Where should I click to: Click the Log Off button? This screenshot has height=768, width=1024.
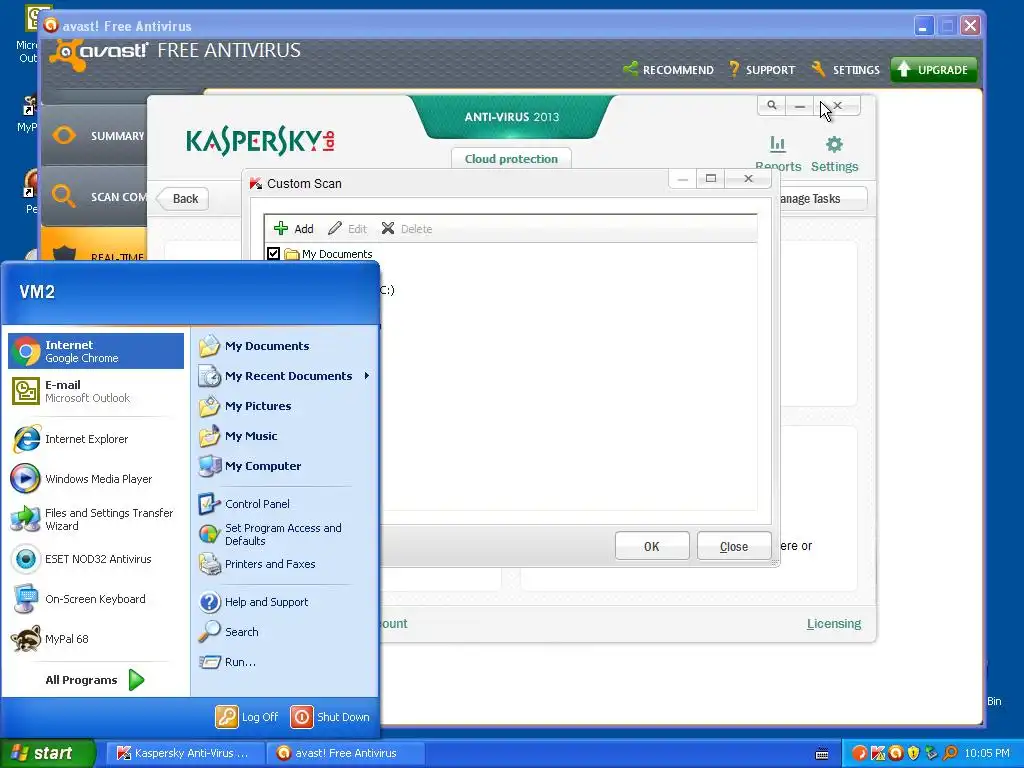pyautogui.click(x=248, y=717)
